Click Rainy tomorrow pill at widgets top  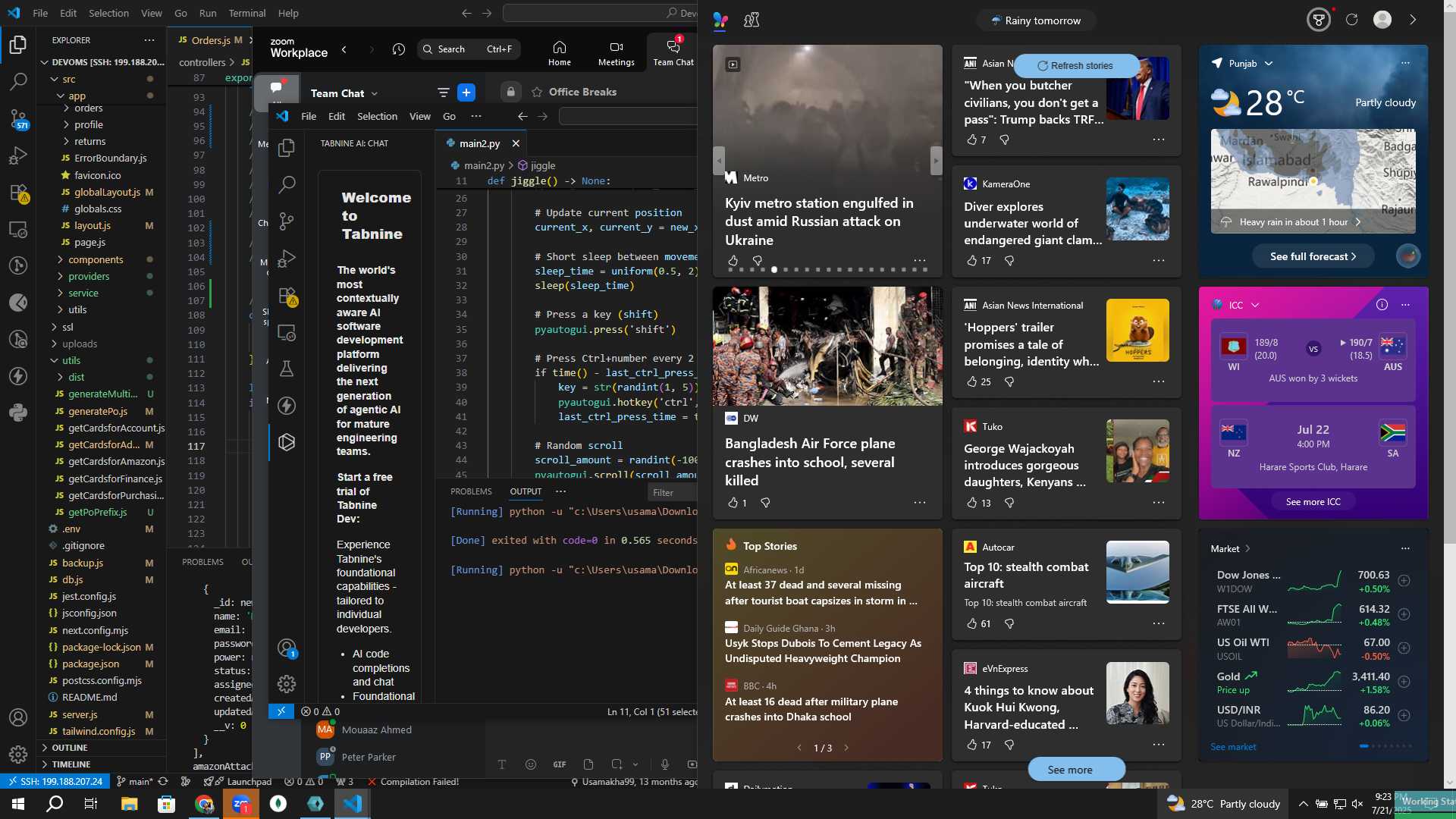click(1036, 20)
